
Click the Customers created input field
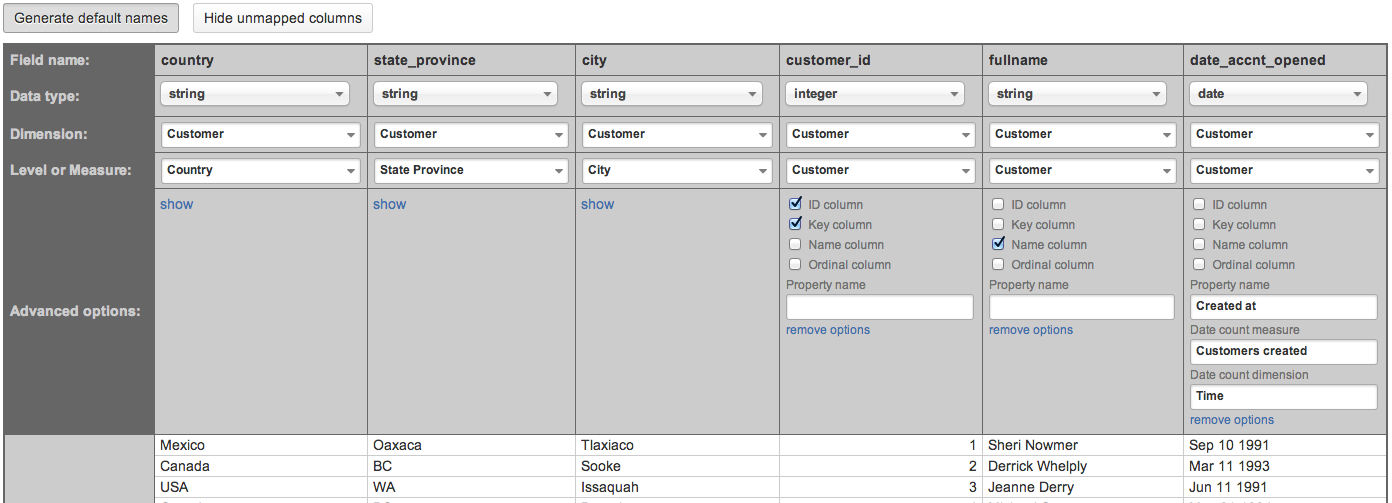click(x=1284, y=351)
